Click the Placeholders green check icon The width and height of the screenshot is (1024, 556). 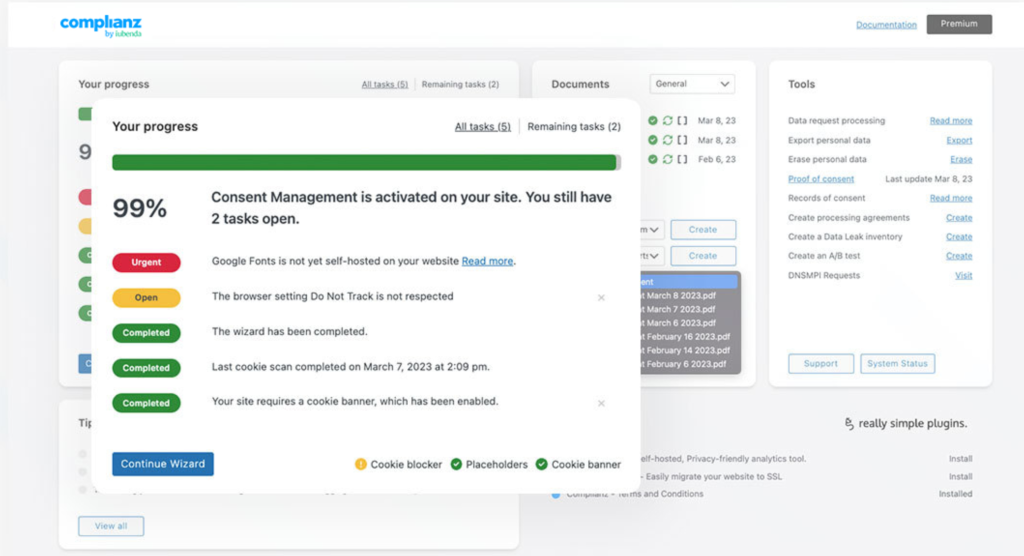pyautogui.click(x=456, y=464)
